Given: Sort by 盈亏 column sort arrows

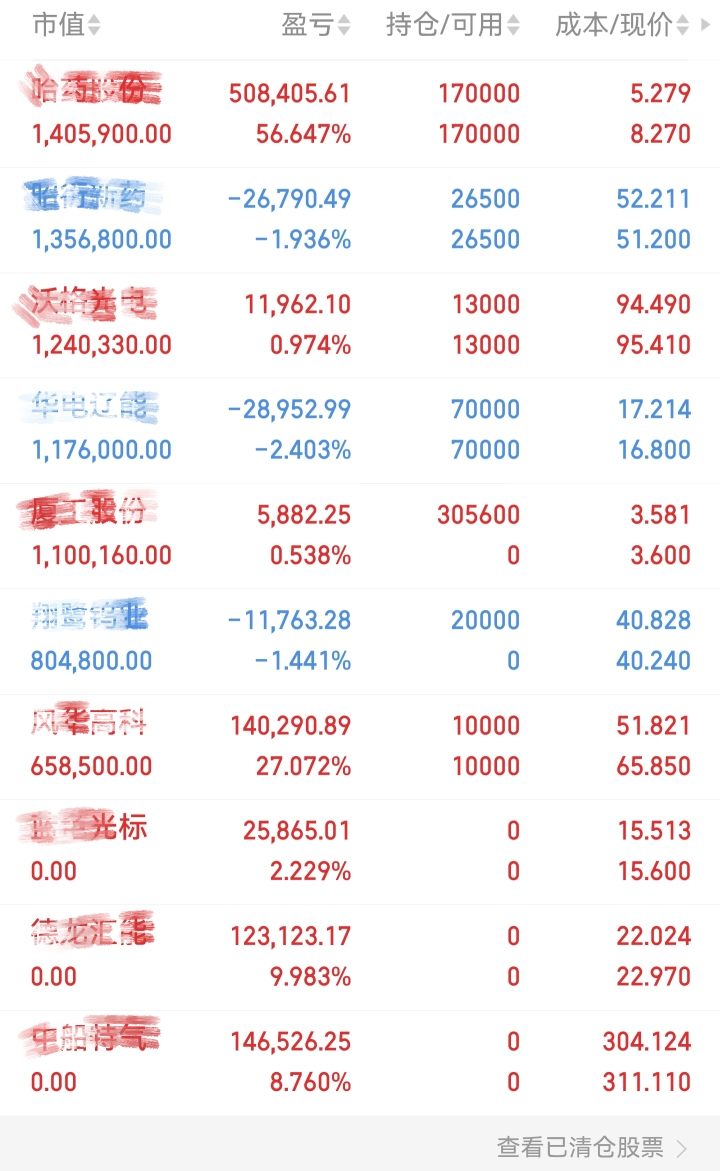Looking at the screenshot, I should coord(344,25).
